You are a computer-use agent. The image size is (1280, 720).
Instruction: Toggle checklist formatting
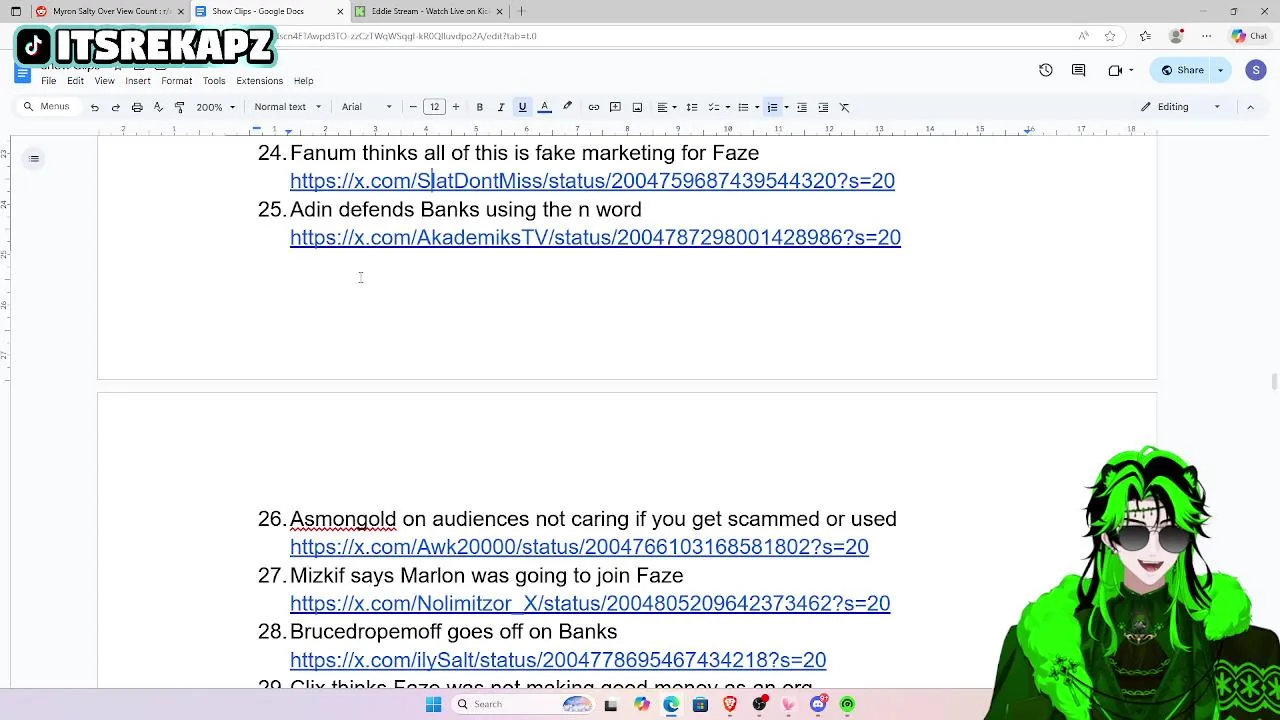(x=714, y=107)
